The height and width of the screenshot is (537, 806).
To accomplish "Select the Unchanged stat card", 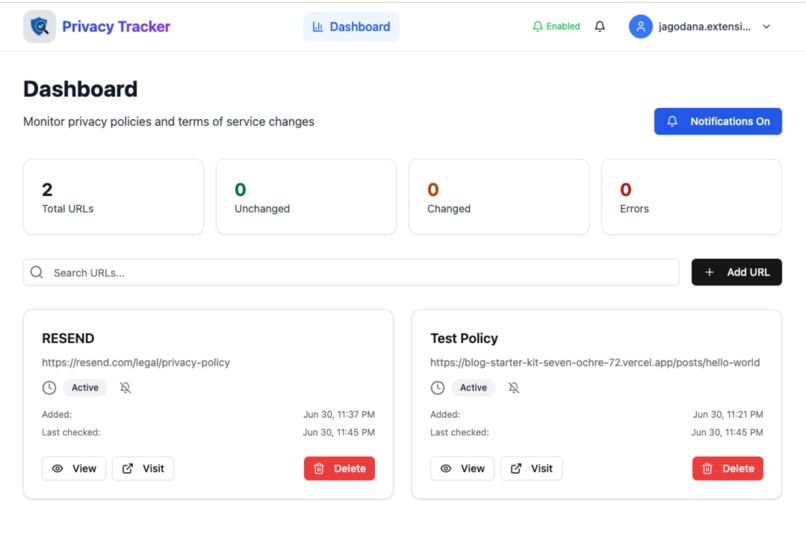I will (x=306, y=197).
